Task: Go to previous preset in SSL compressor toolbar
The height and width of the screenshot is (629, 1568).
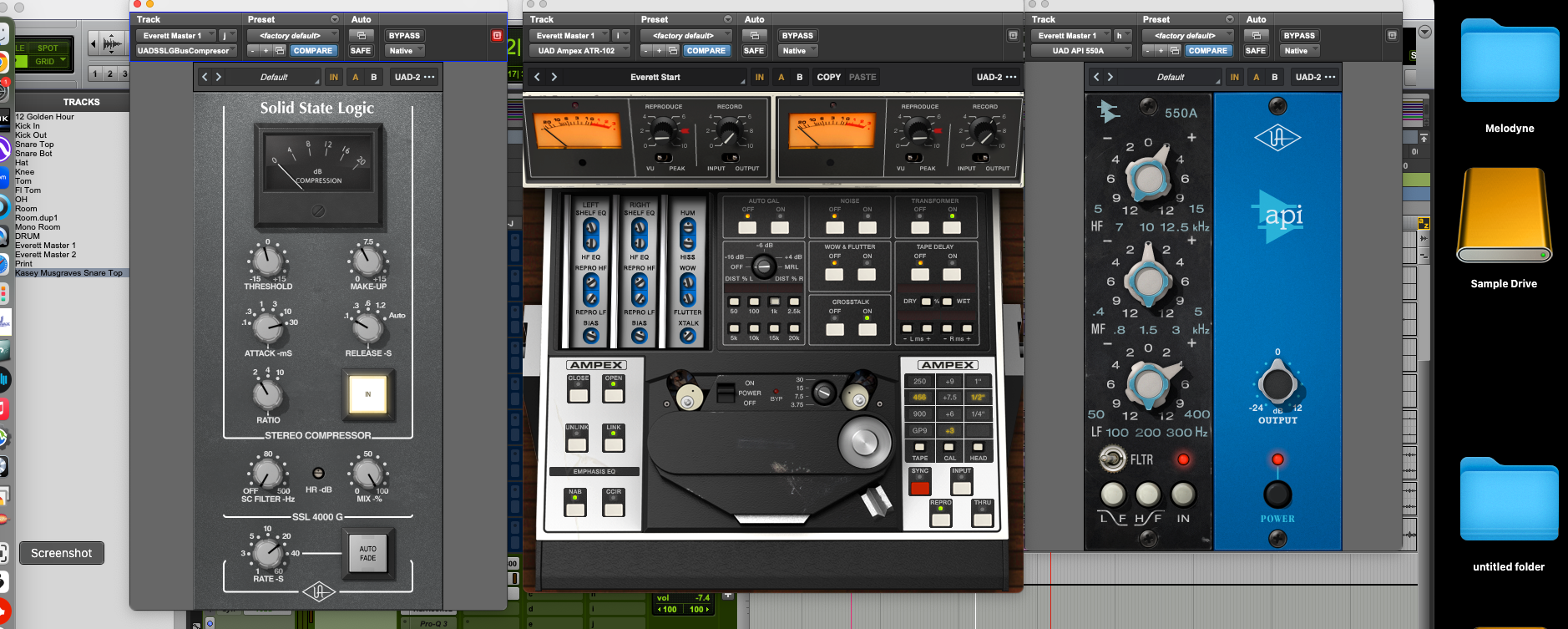Action: 205,77
